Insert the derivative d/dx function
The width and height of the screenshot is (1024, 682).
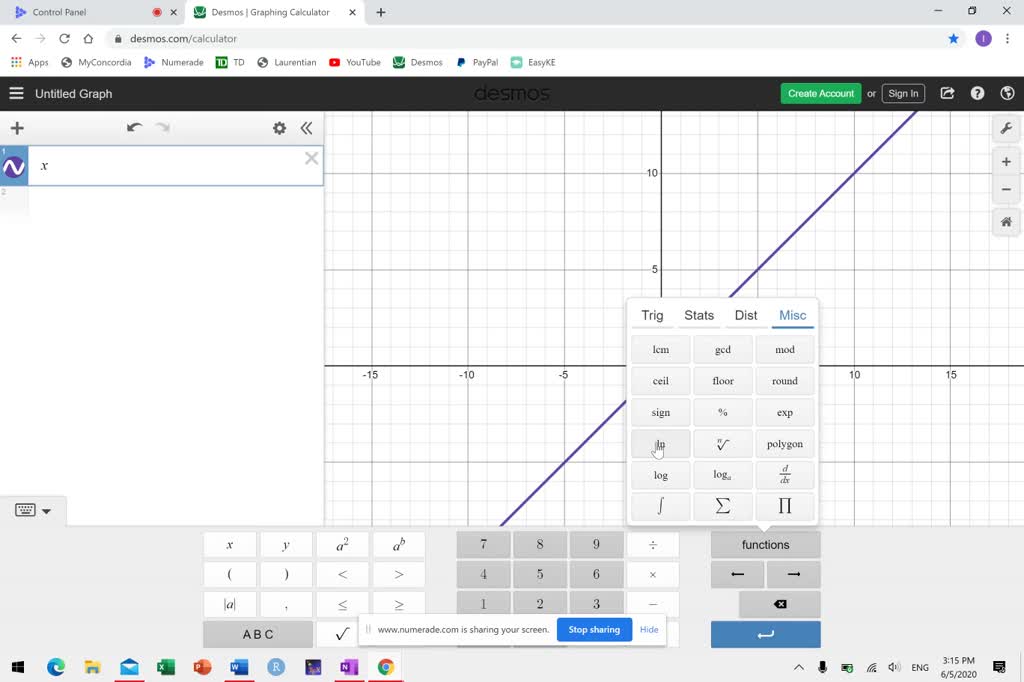click(x=785, y=474)
